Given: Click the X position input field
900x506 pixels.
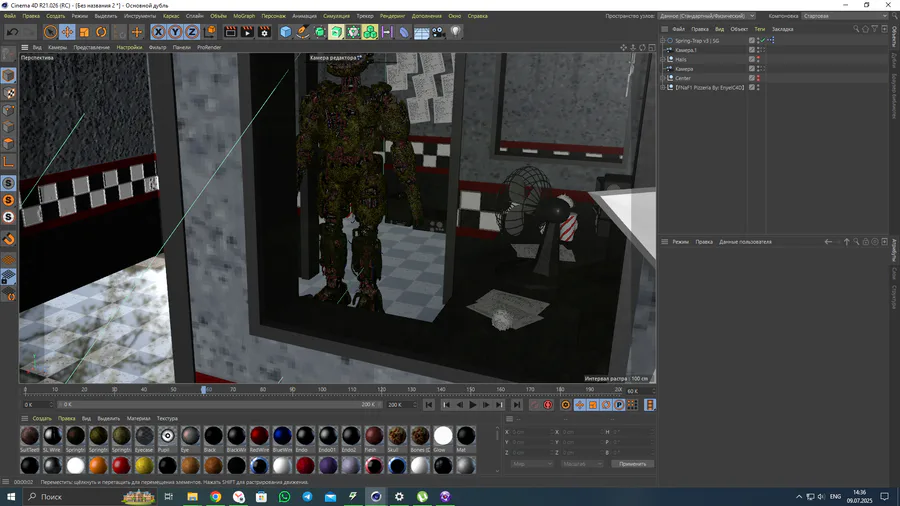Looking at the screenshot, I should (x=531, y=432).
